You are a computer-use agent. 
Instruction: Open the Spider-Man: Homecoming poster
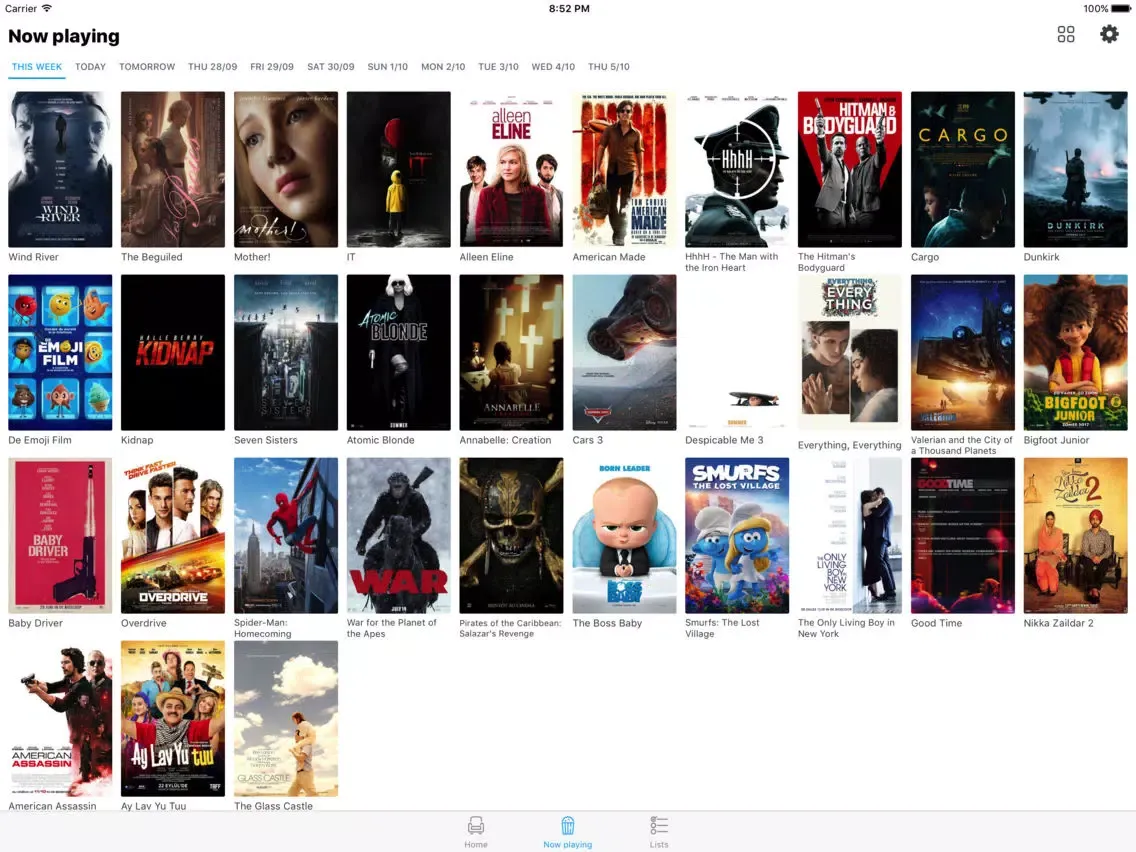285,535
